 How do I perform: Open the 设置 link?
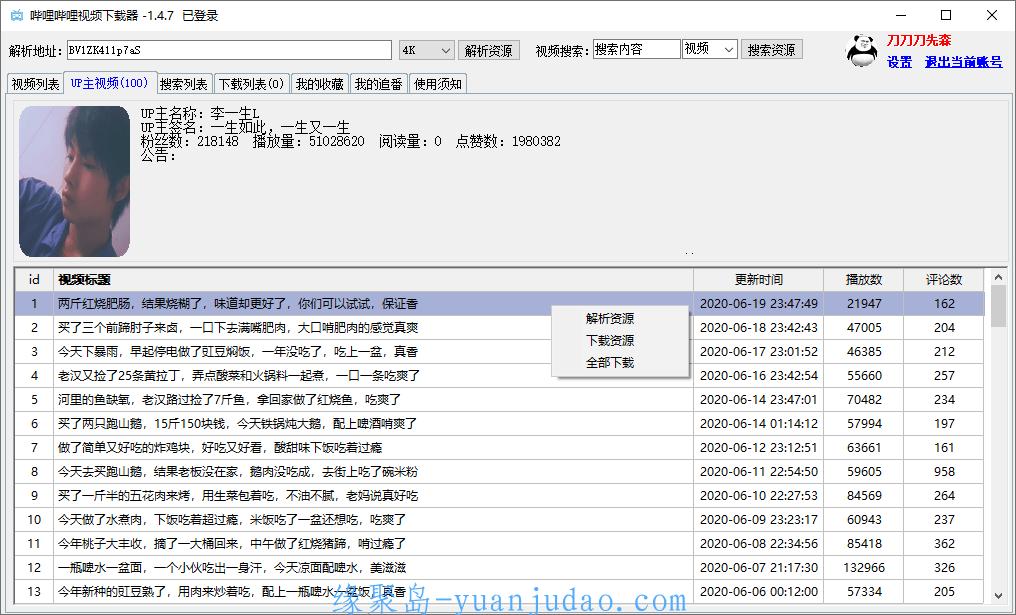tap(899, 62)
